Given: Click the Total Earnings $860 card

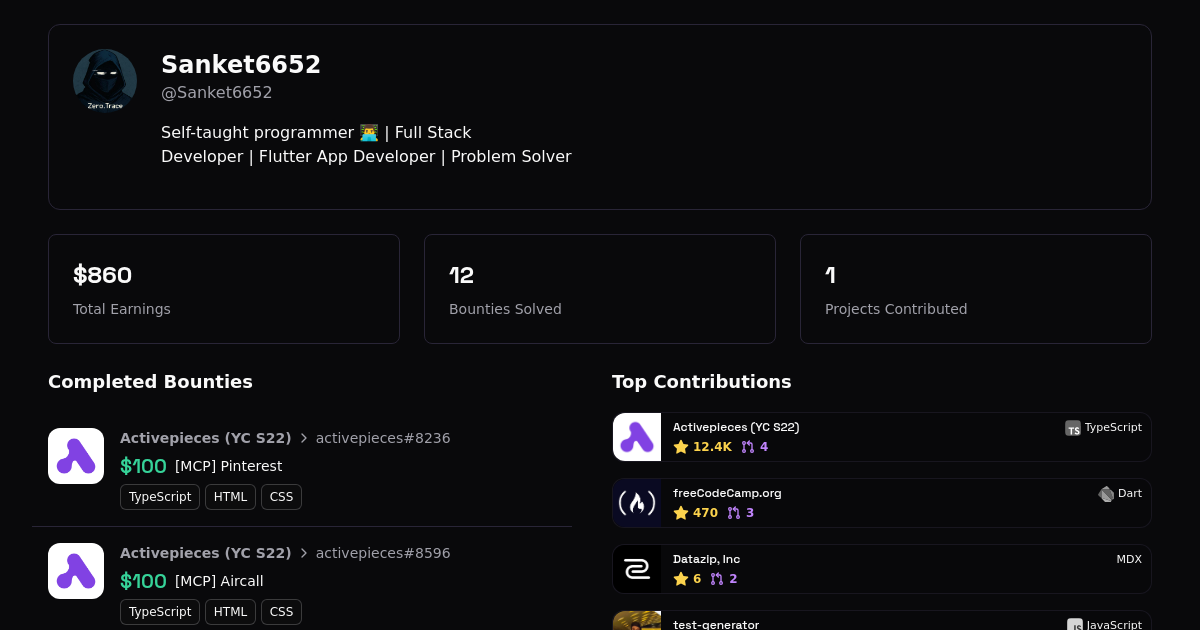Looking at the screenshot, I should coord(224,289).
